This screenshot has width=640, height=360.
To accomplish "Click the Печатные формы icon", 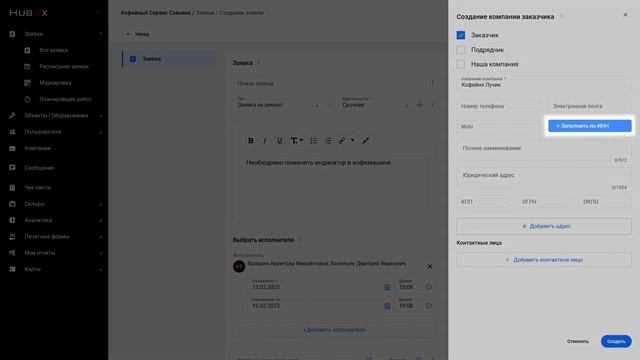I will coord(12,236).
